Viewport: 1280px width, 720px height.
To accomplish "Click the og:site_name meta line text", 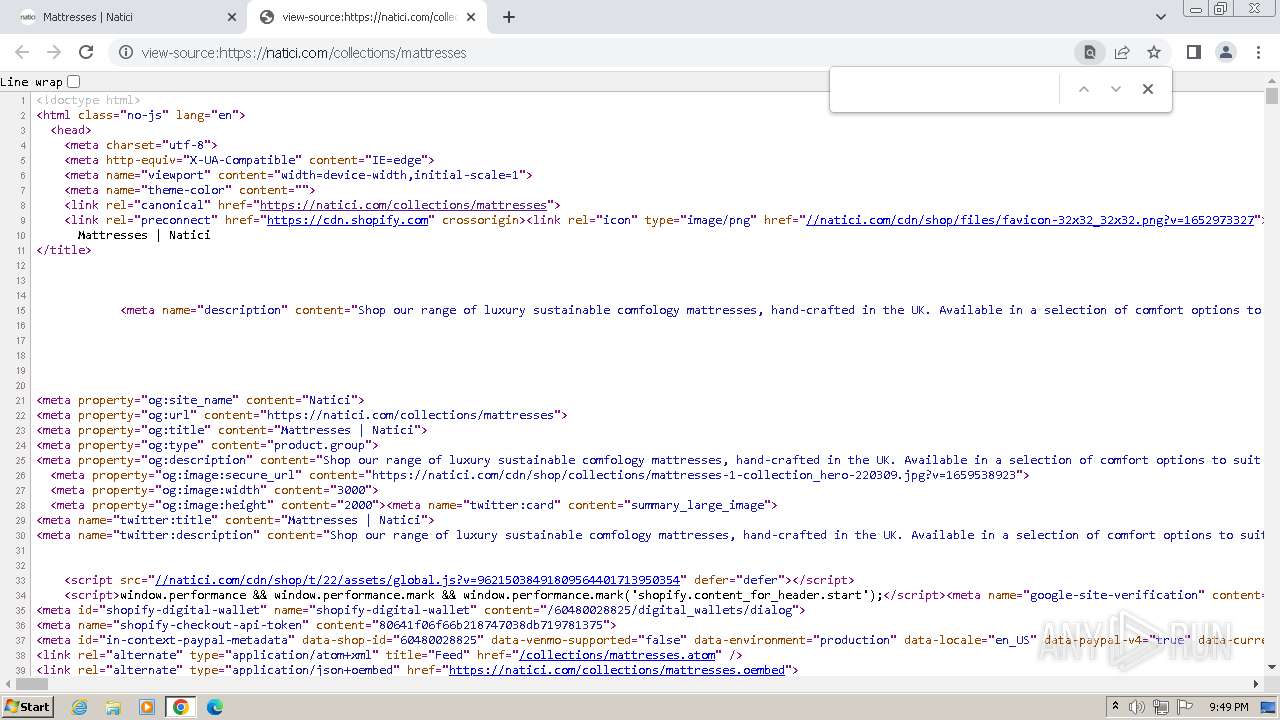I will (201, 400).
